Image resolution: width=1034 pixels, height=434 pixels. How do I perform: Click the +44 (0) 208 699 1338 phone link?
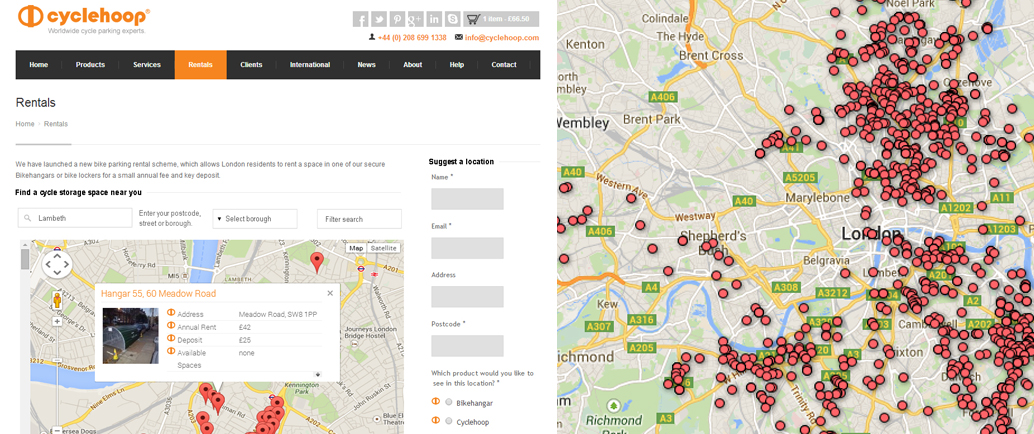point(412,38)
